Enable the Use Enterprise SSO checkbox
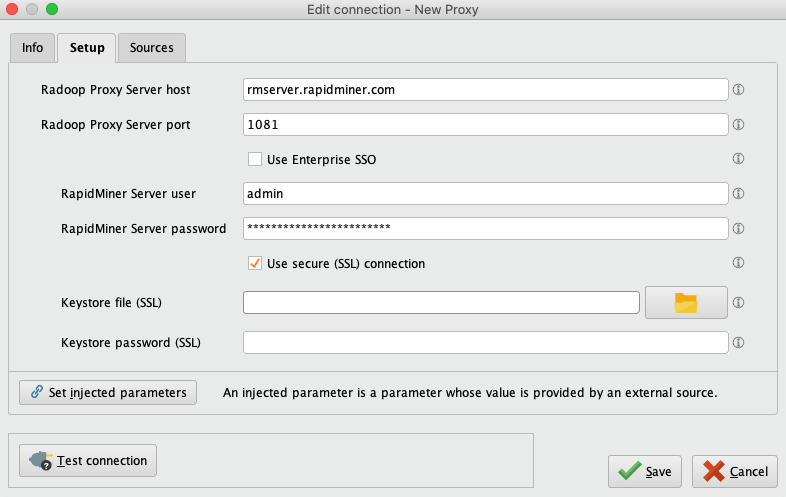This screenshot has width=786, height=497. 255,159
